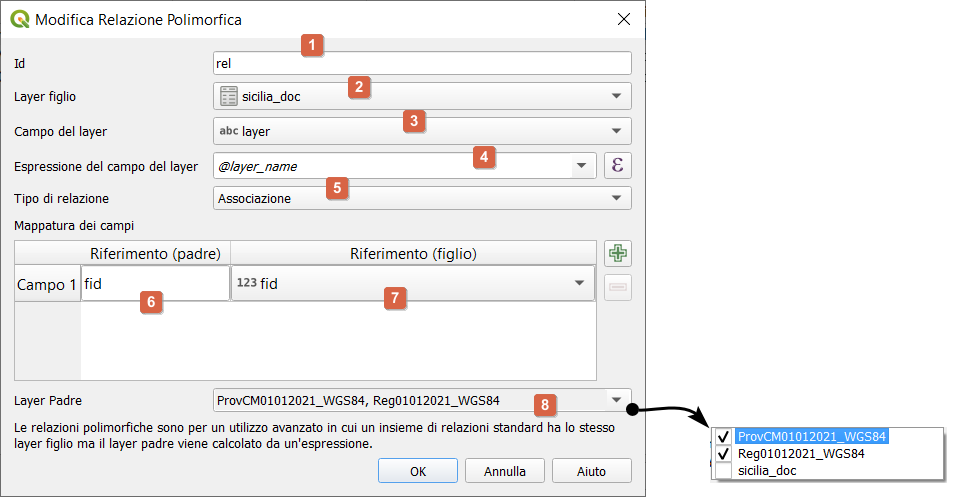The image size is (971, 497).
Task: Open the Layer figlio dropdown
Action: pyautogui.click(x=616, y=97)
